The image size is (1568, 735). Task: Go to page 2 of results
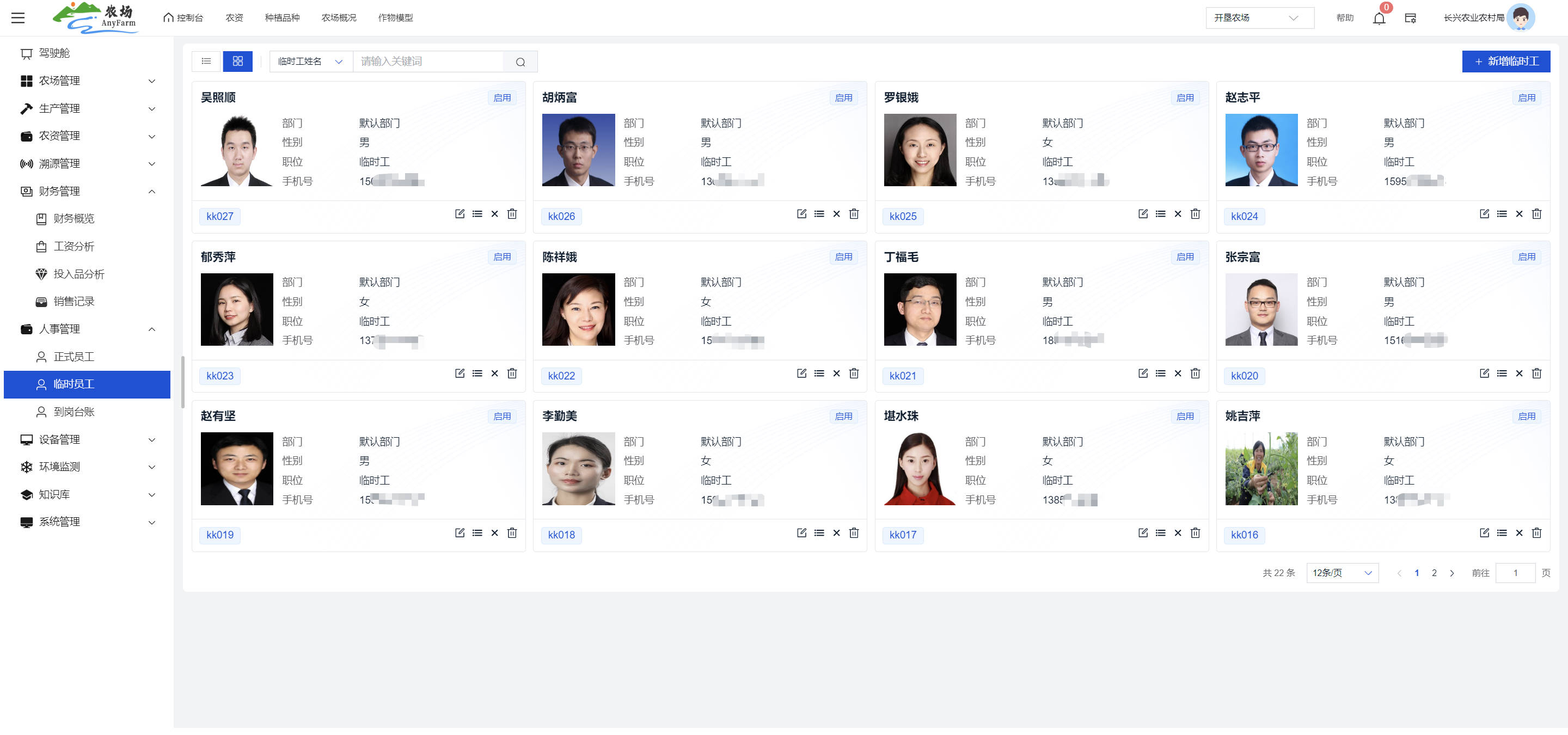pyautogui.click(x=1434, y=573)
